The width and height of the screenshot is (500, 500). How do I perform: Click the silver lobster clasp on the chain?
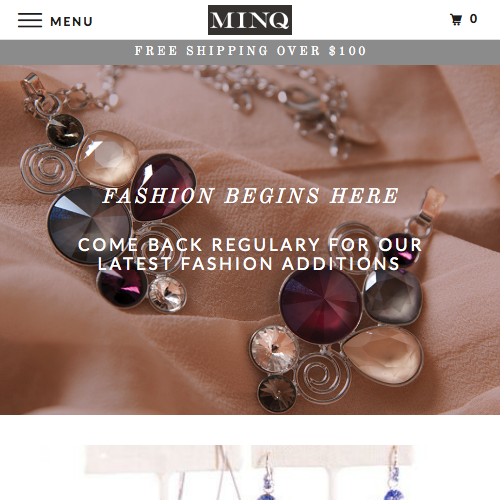point(305,100)
